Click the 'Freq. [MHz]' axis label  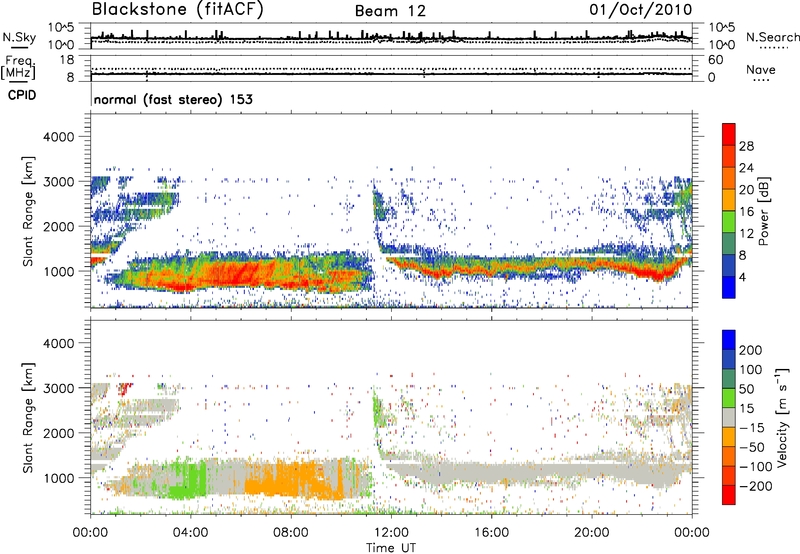point(19,67)
